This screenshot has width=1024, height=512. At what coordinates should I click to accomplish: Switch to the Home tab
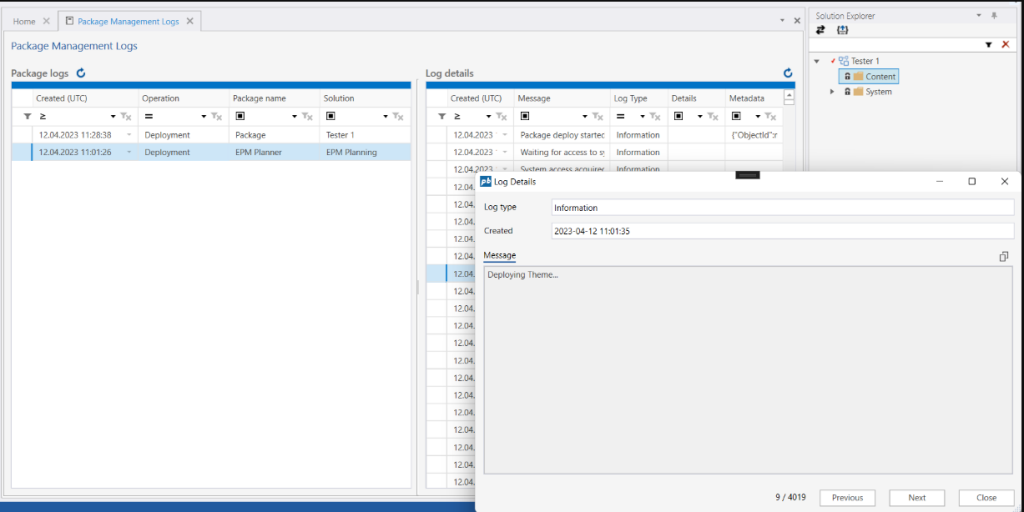click(24, 21)
